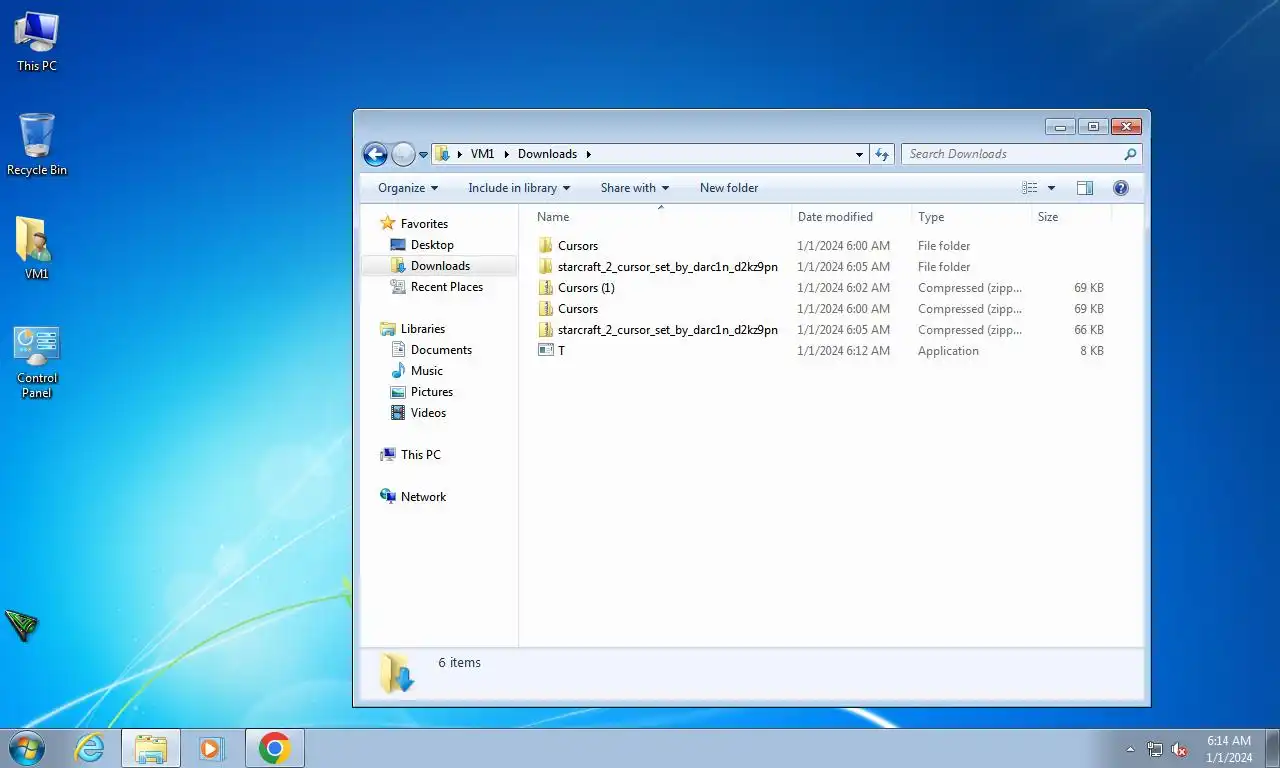Screen dimensions: 1280x768
Task: Show hidden icons in system tray
Action: [1131, 749]
